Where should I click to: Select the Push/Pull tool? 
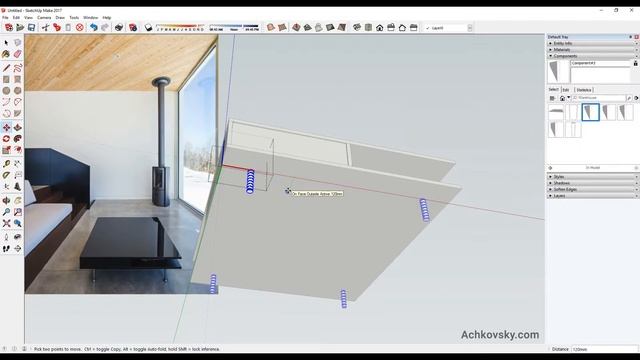click(18, 128)
